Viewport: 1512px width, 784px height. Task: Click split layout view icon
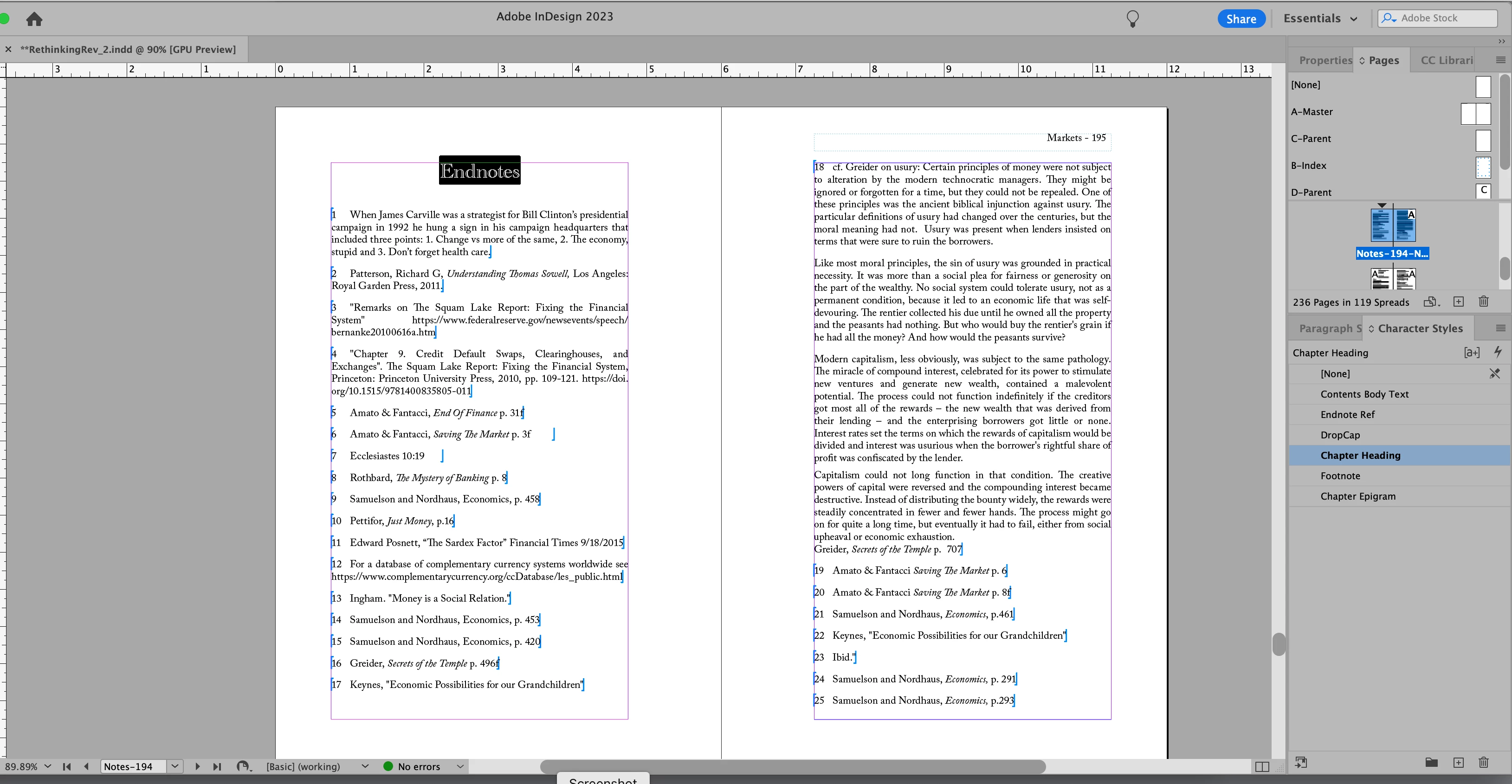(1262, 766)
